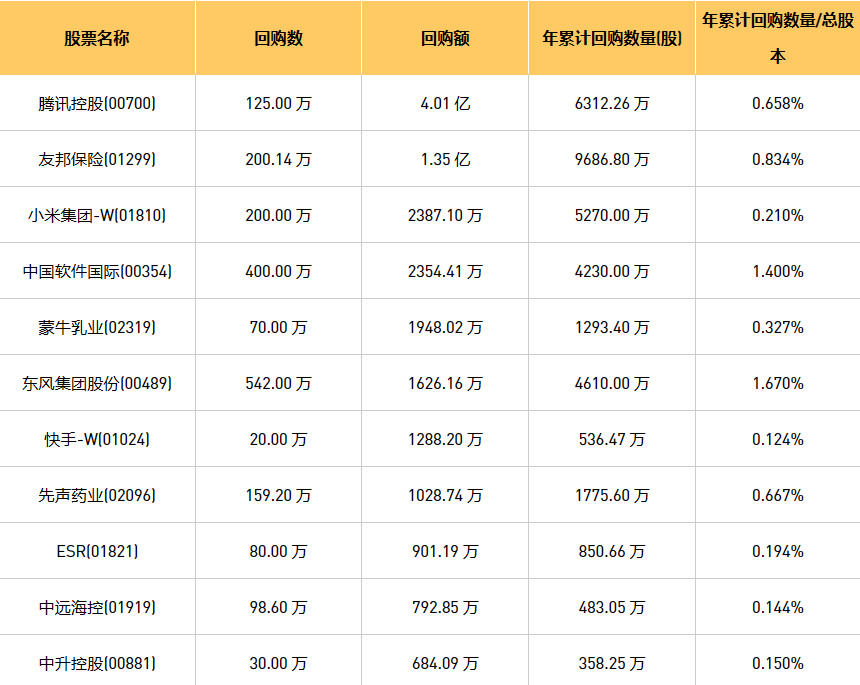Click the 回购额 column header
Screen dimensions: 860x685
pyautogui.click(x=445, y=39)
